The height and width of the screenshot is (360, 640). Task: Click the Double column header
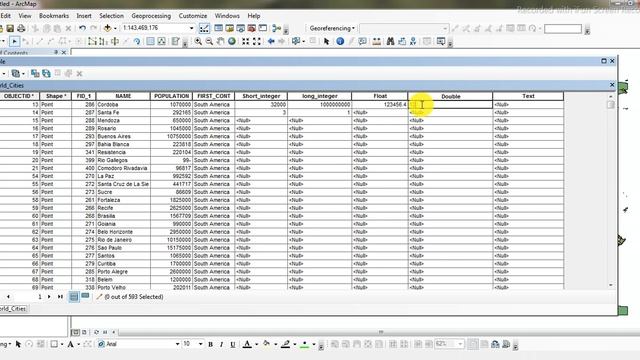451,96
